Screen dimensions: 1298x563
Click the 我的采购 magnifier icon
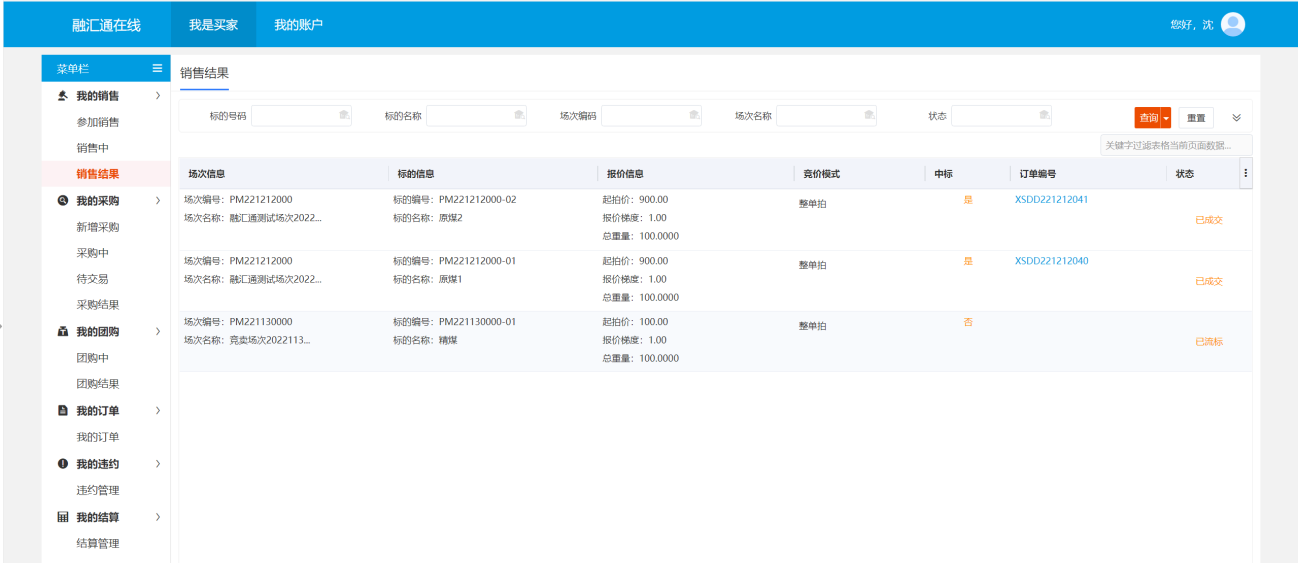pyautogui.click(x=63, y=200)
